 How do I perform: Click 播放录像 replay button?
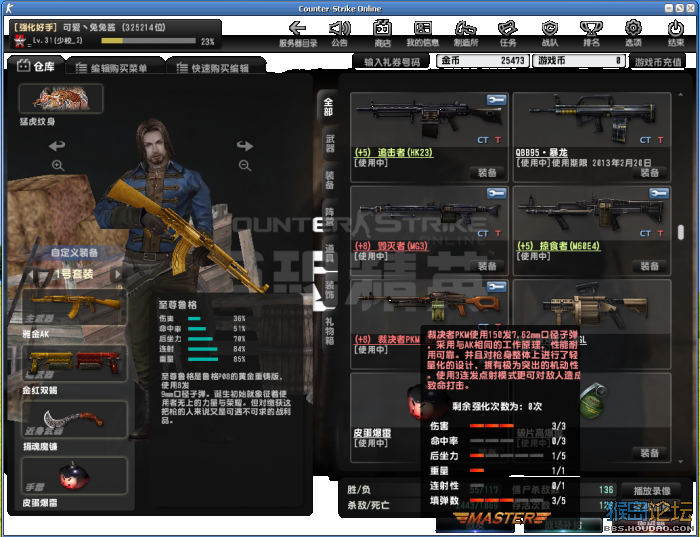651,491
